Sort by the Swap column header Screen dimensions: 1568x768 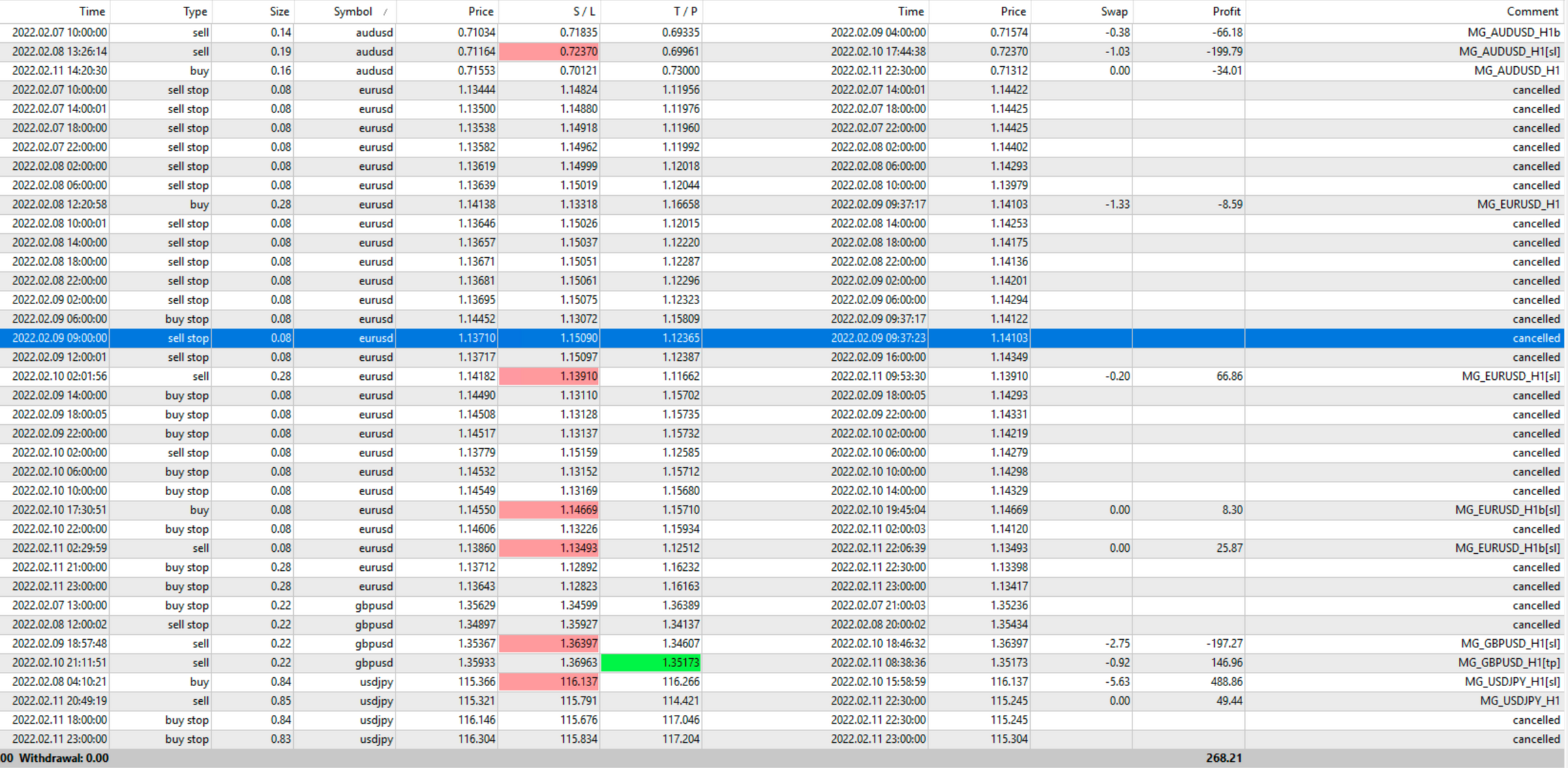pyautogui.click(x=1113, y=12)
